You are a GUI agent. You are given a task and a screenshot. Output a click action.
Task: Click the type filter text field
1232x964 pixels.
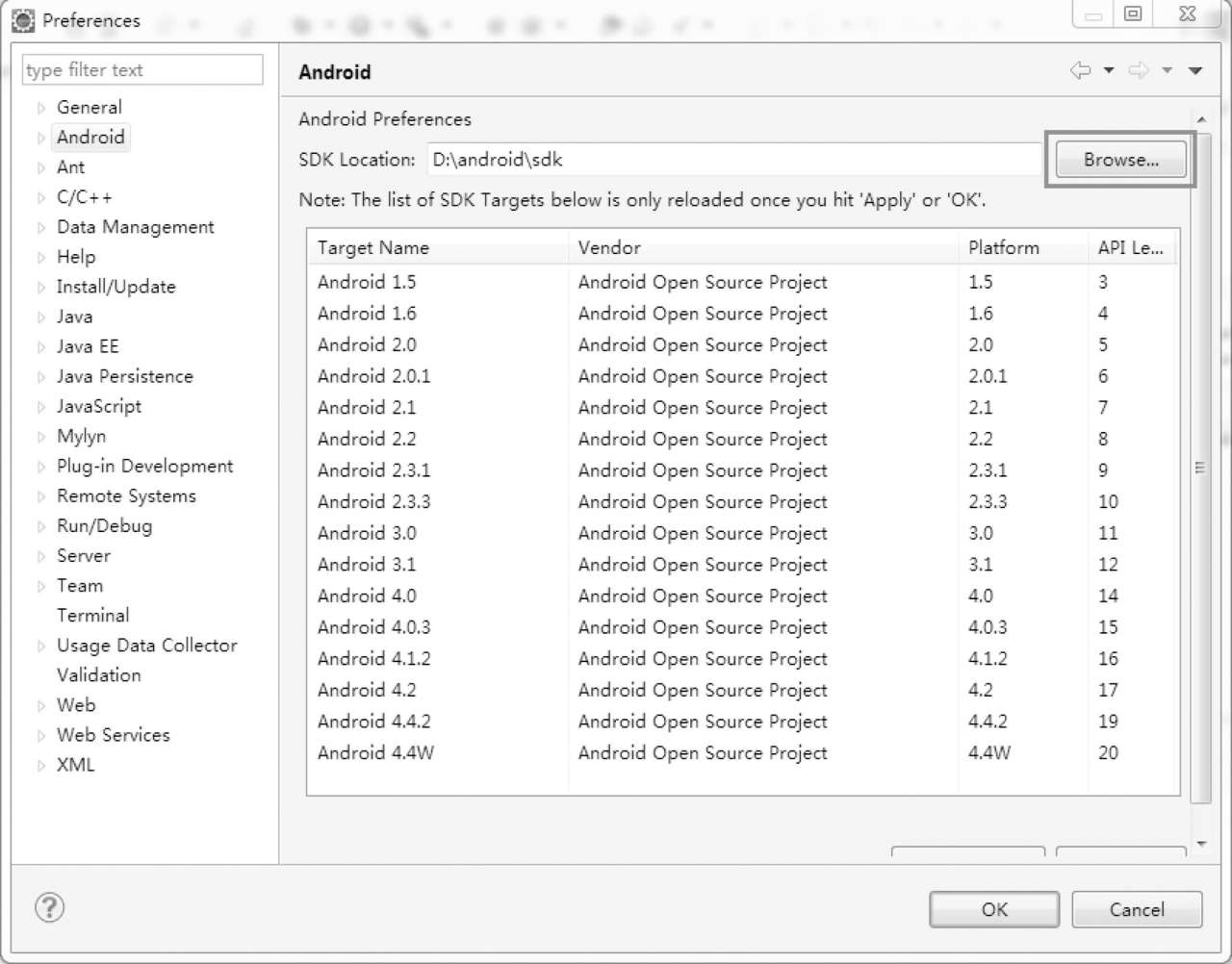(142, 70)
